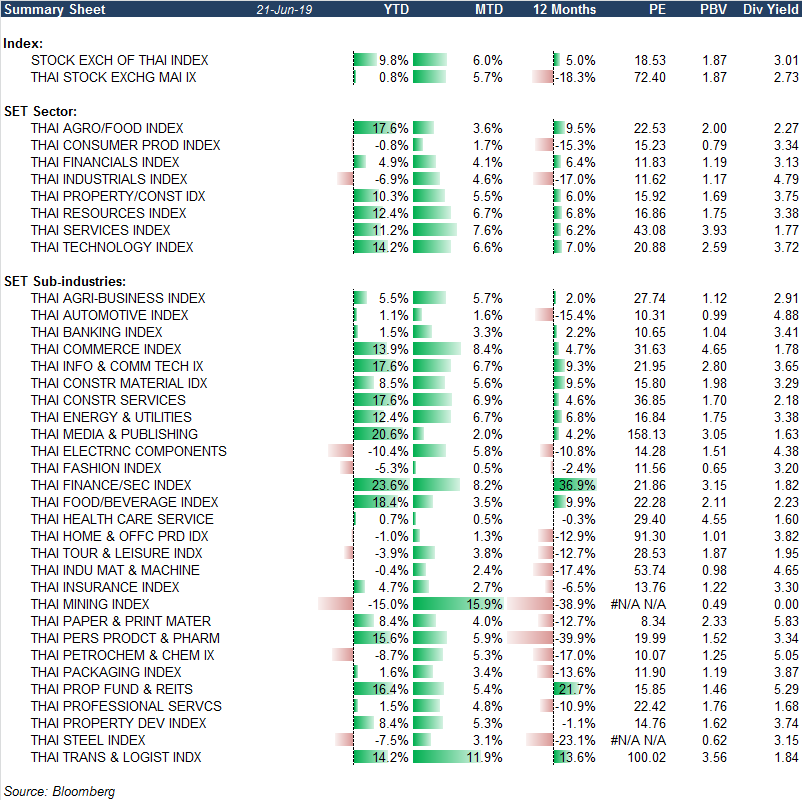Click the -39.9% 12-month Pers Prodct value
The height and width of the screenshot is (800, 802).
(575, 638)
